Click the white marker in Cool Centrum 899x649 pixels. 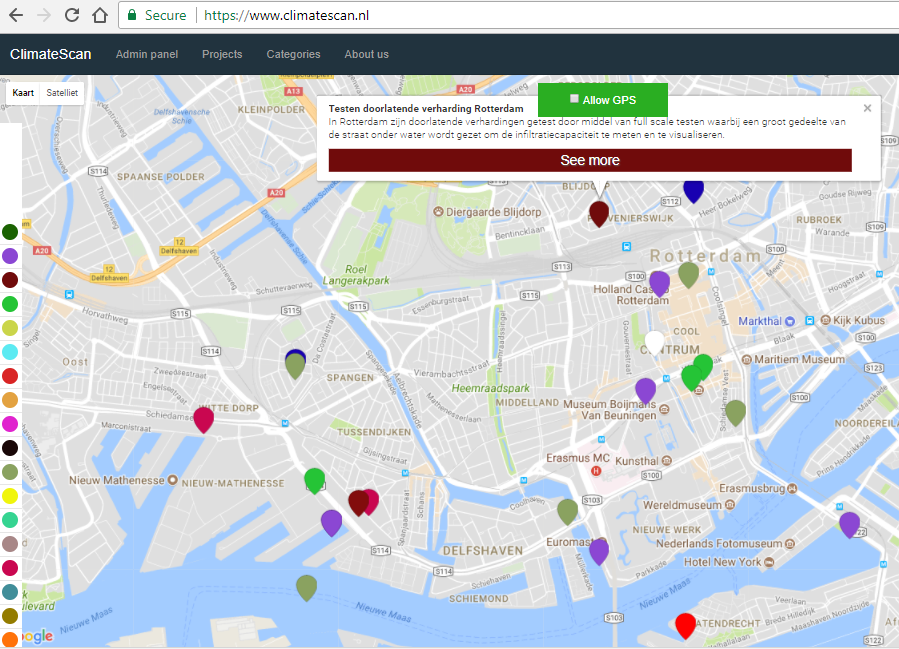pos(654,343)
